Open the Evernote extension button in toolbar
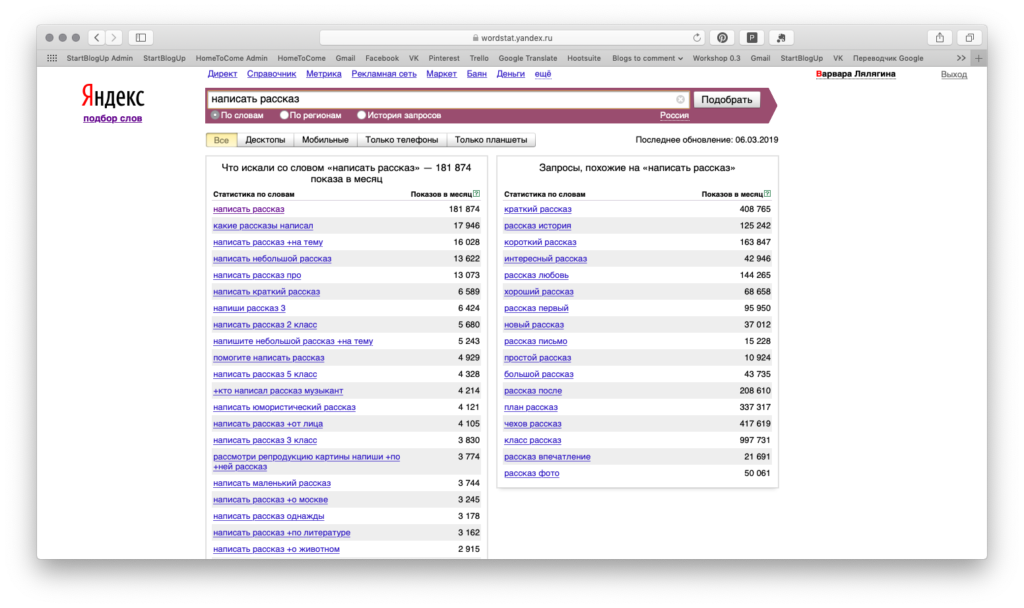 pyautogui.click(x=781, y=38)
